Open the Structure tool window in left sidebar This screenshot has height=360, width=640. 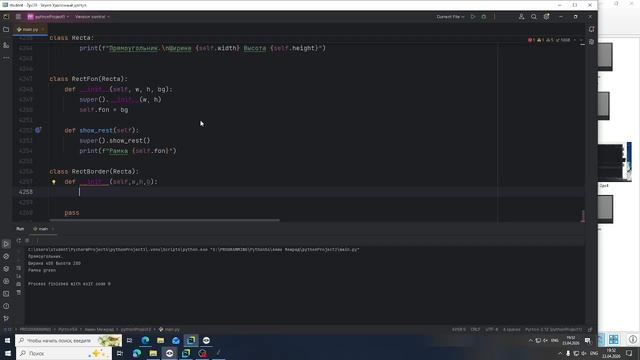[6, 45]
